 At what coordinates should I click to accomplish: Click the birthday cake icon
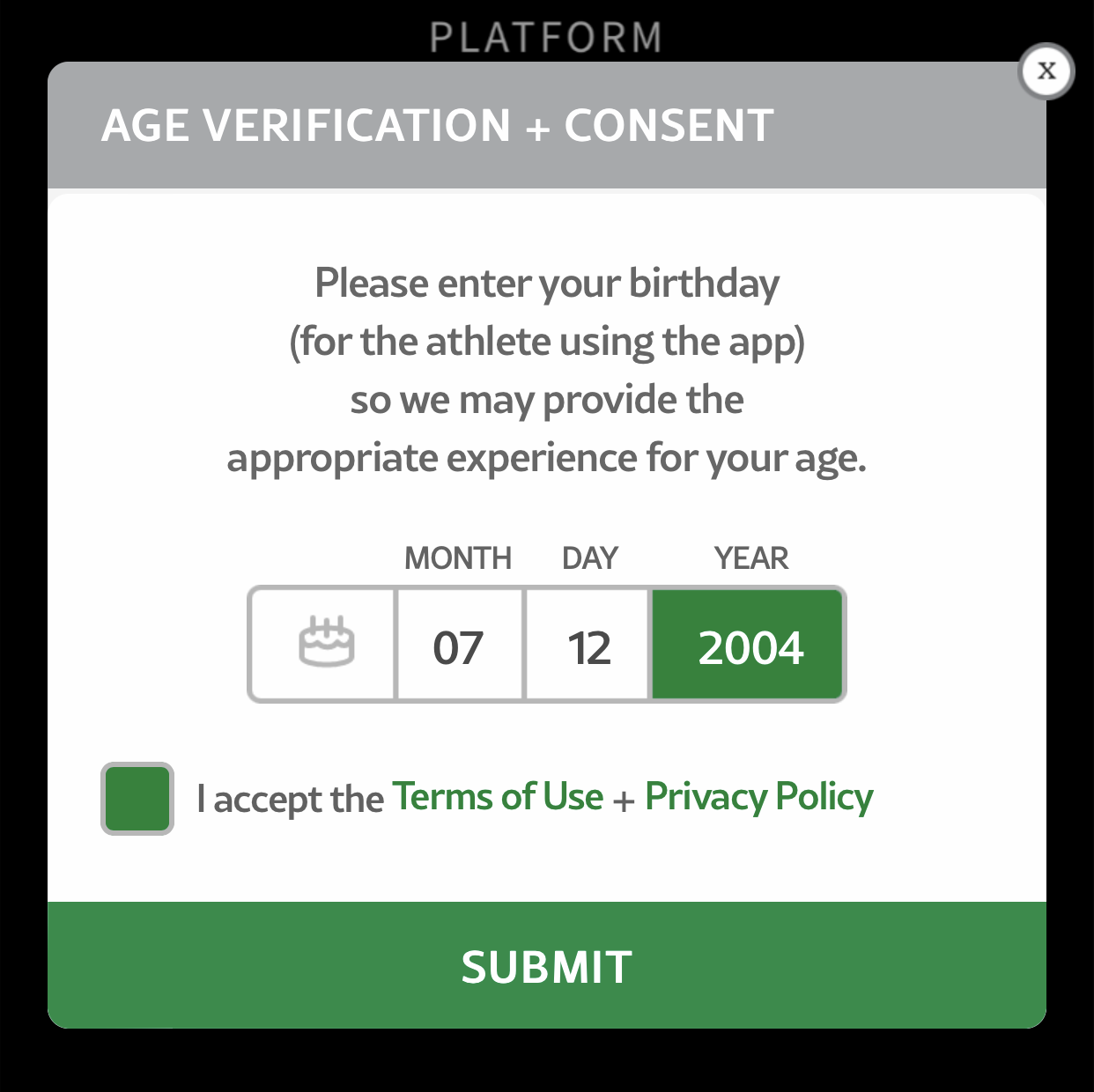(x=326, y=644)
